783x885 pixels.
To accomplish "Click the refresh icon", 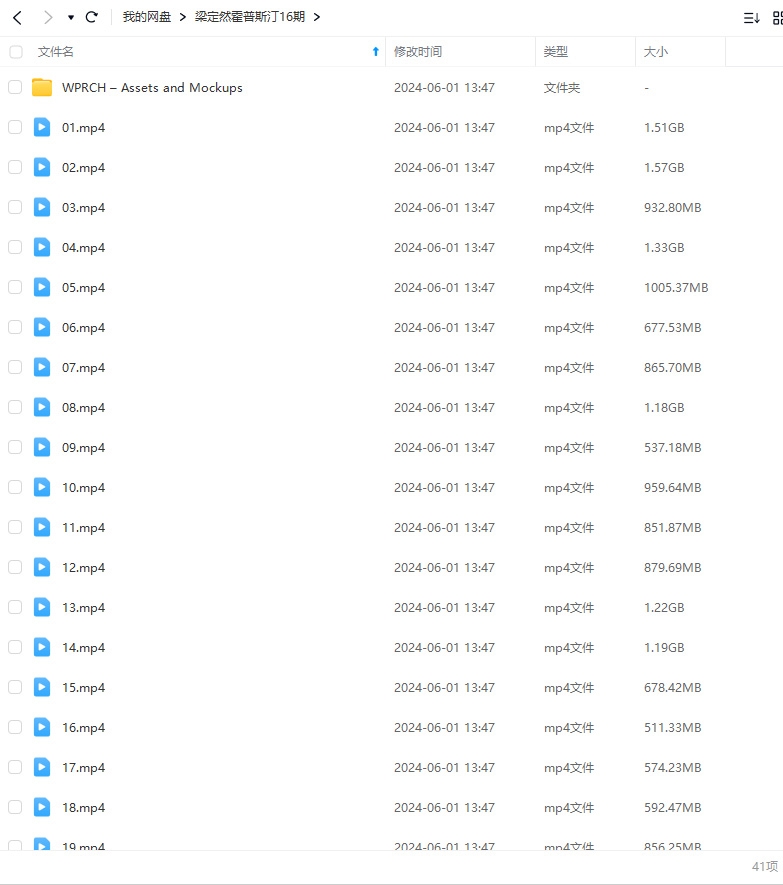I will click(92, 17).
